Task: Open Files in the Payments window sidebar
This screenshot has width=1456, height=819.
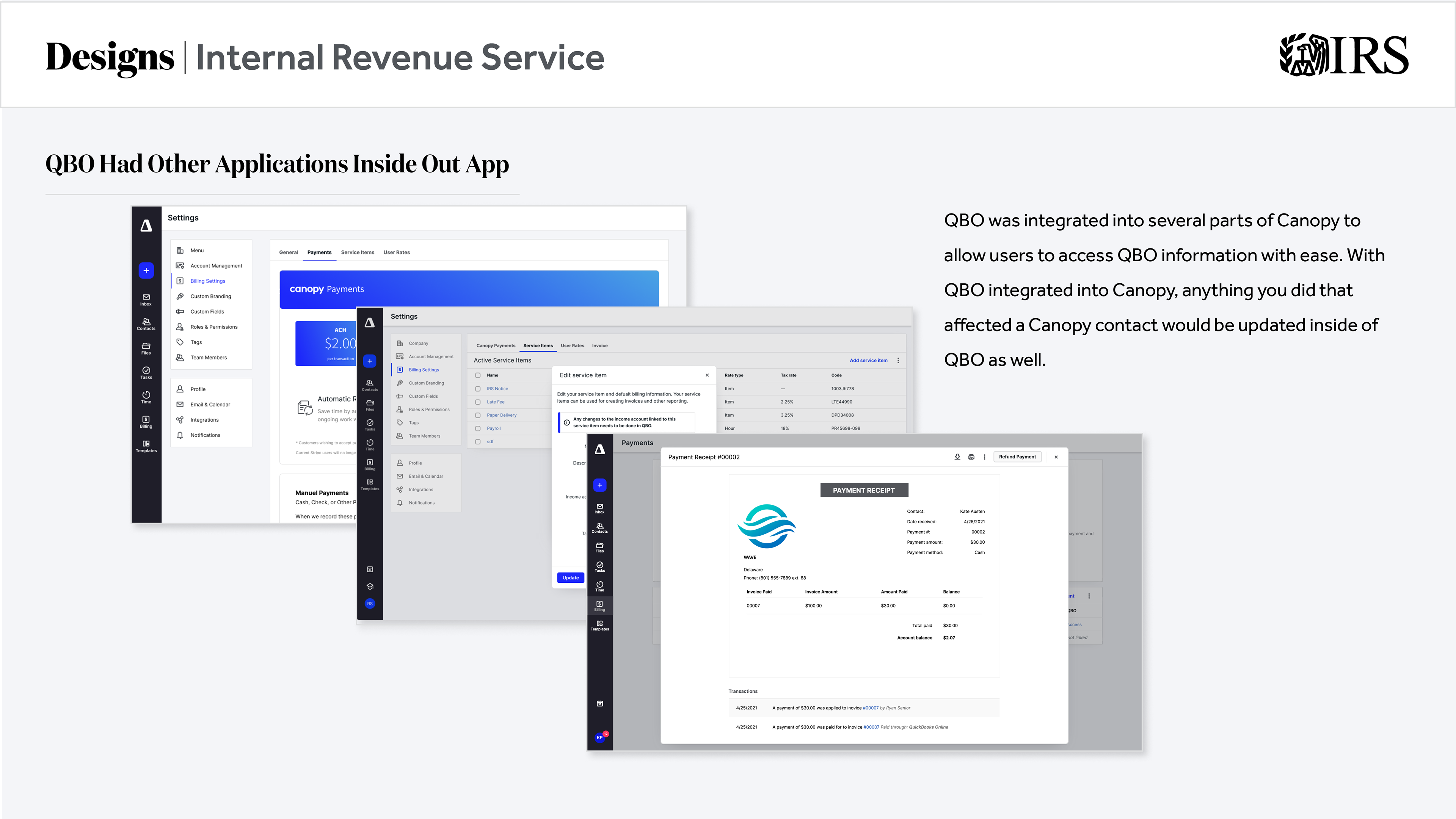Action: pyautogui.click(x=600, y=547)
